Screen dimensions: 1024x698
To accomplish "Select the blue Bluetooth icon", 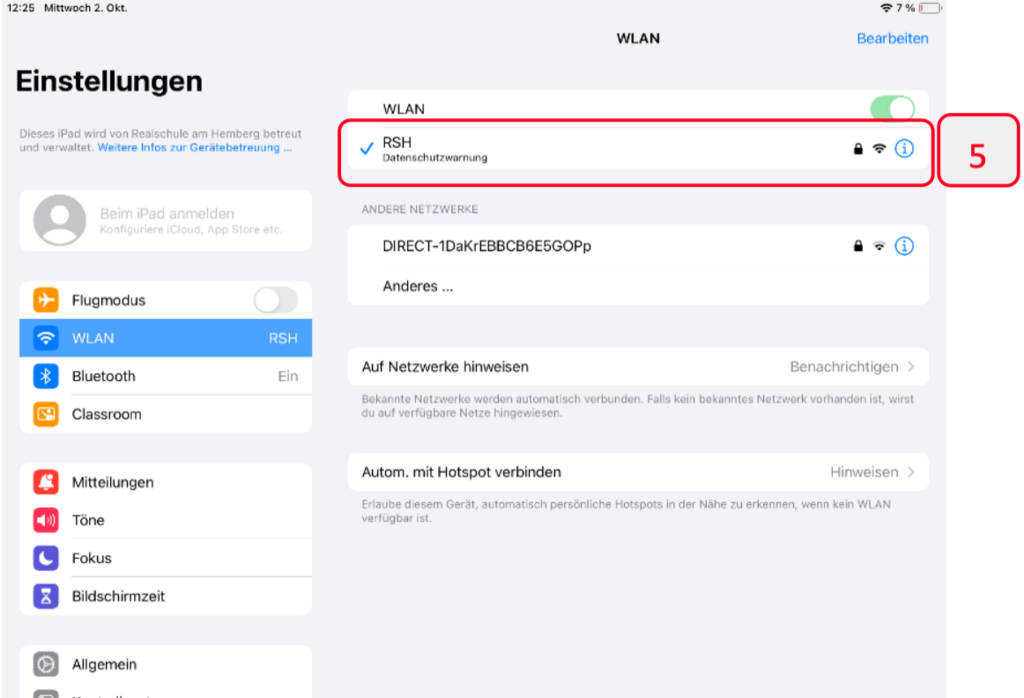I will tap(46, 376).
